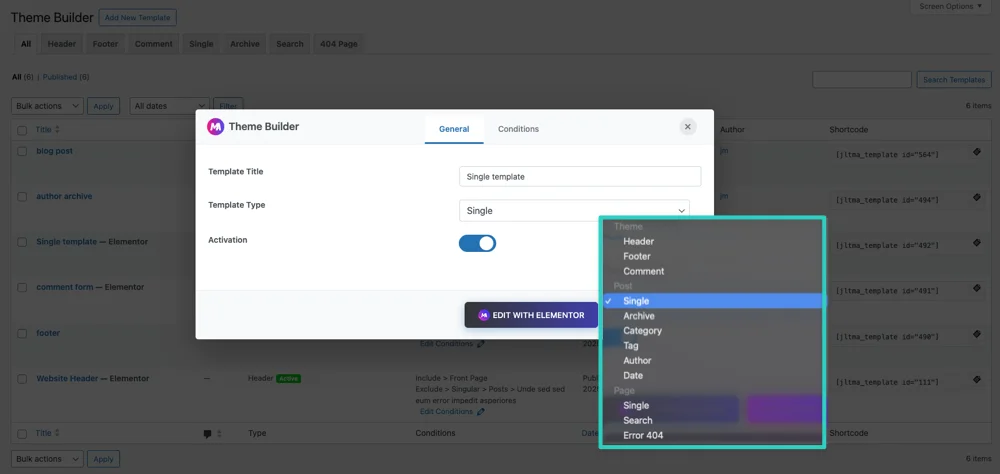Image resolution: width=1000 pixels, height=474 pixels.
Task: Filter templates by Archive tab
Action: tap(245, 44)
